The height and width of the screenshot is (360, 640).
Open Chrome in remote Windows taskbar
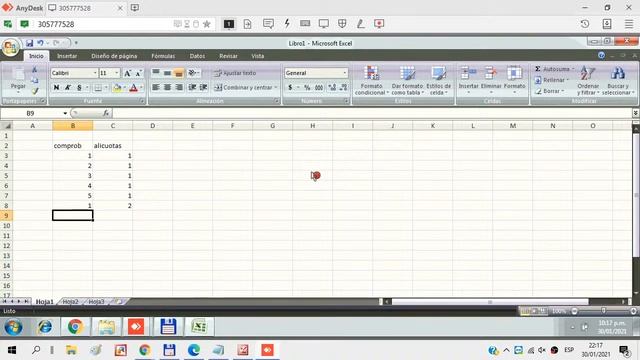coord(75,327)
